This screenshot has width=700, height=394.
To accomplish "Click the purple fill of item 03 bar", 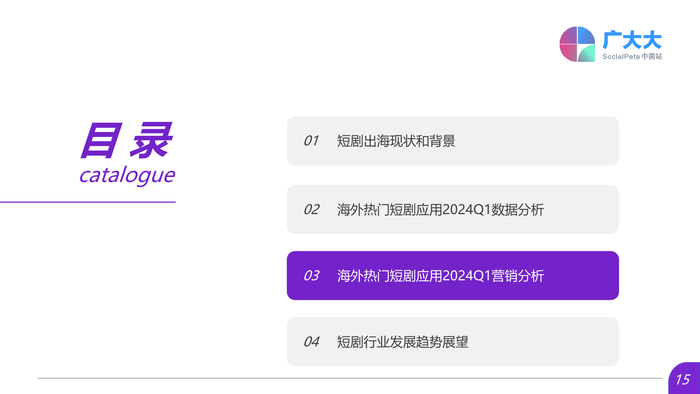I will pyautogui.click(x=580, y=275).
